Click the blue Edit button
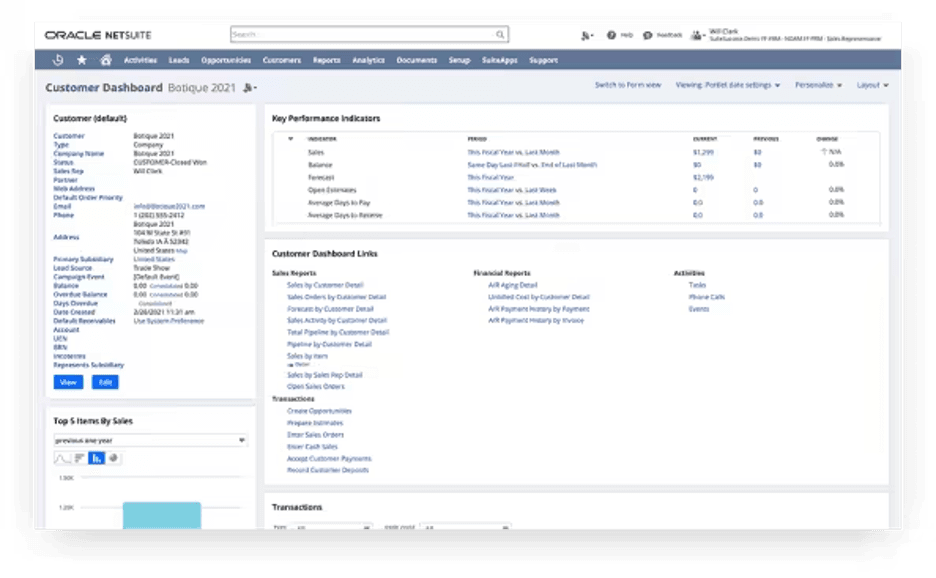The image size is (936, 578). click(x=103, y=382)
